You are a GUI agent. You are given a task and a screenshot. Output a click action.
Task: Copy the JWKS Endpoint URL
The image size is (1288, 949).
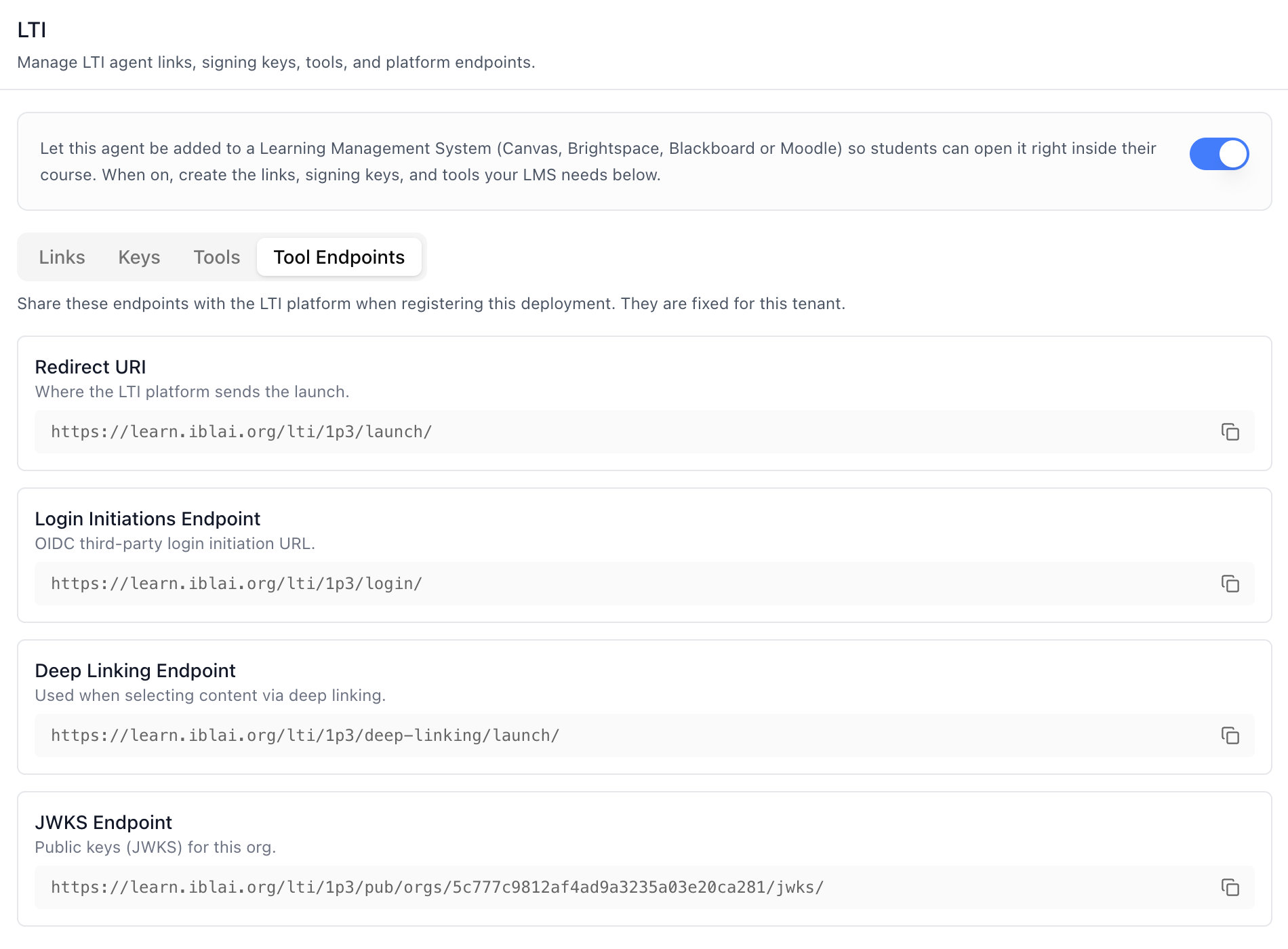[1230, 887]
